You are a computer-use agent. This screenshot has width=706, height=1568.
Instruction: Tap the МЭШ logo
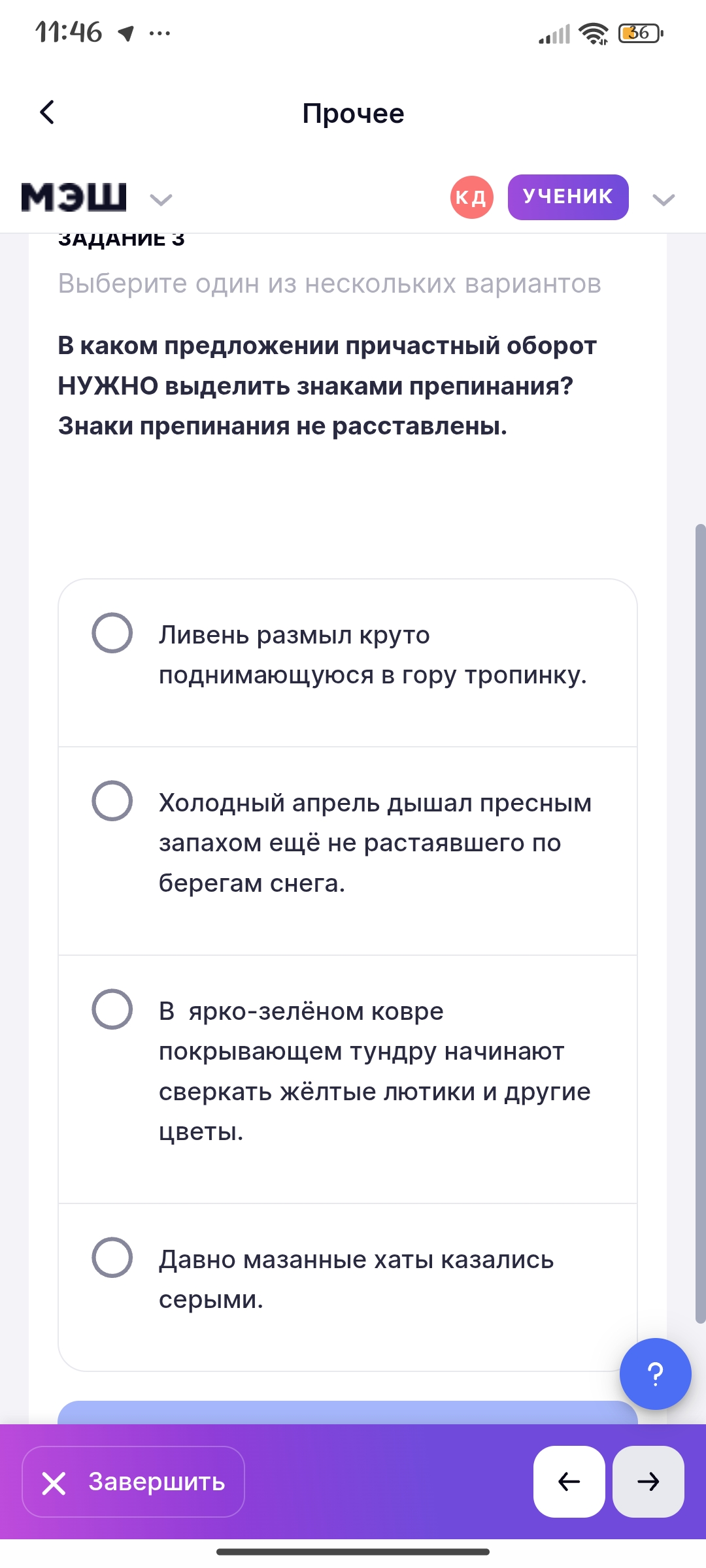tap(74, 197)
